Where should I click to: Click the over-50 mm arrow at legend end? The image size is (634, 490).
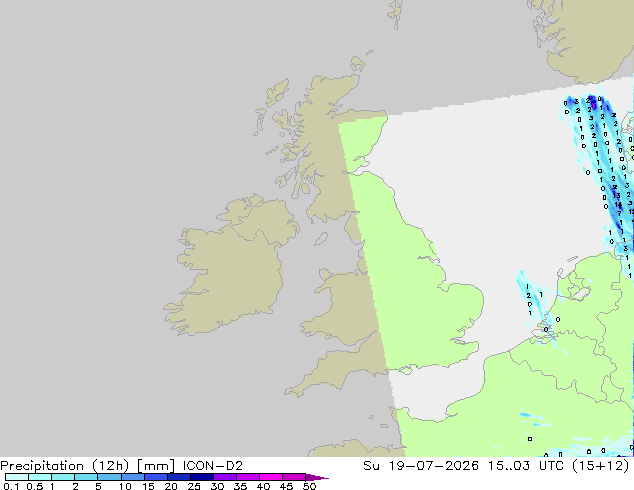click(x=317, y=477)
